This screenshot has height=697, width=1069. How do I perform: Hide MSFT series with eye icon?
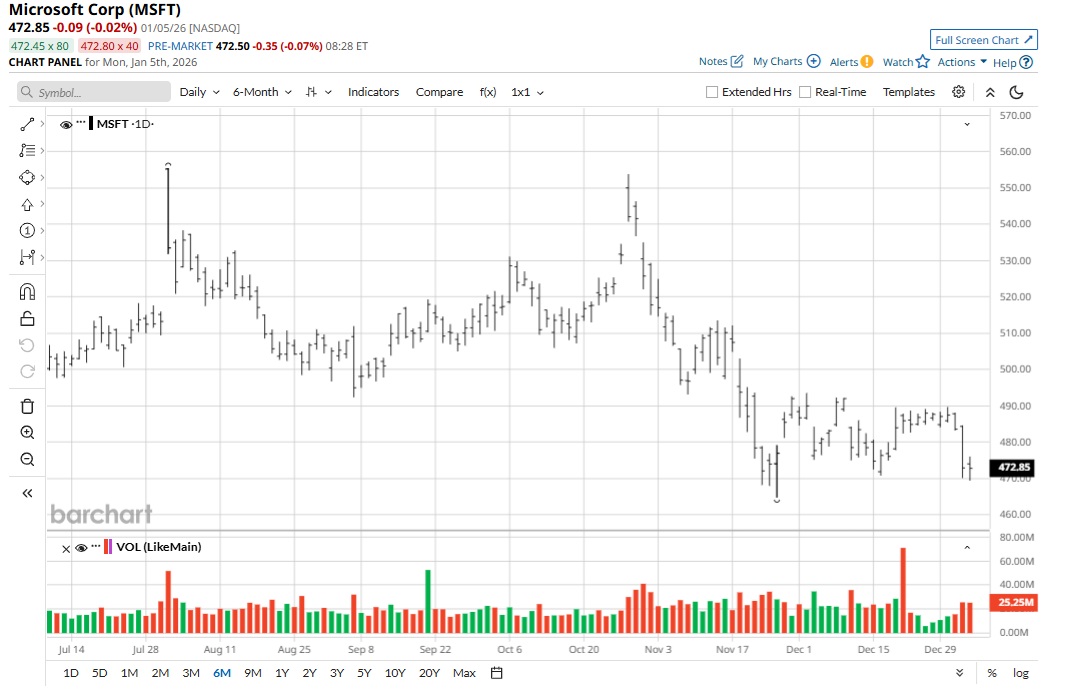coord(66,125)
